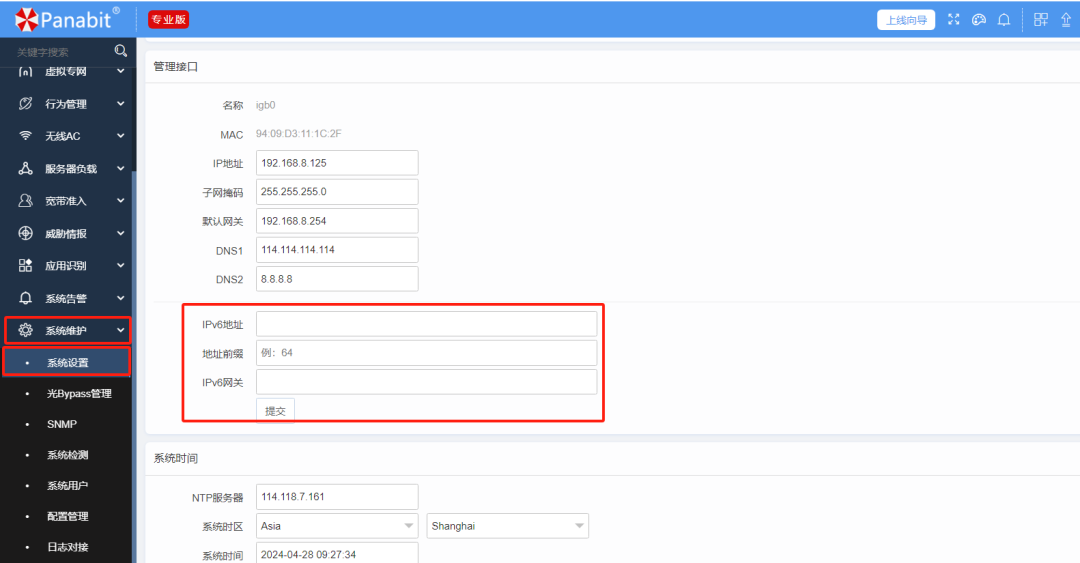Expand the 系统告警 menu chevron

coord(121,298)
